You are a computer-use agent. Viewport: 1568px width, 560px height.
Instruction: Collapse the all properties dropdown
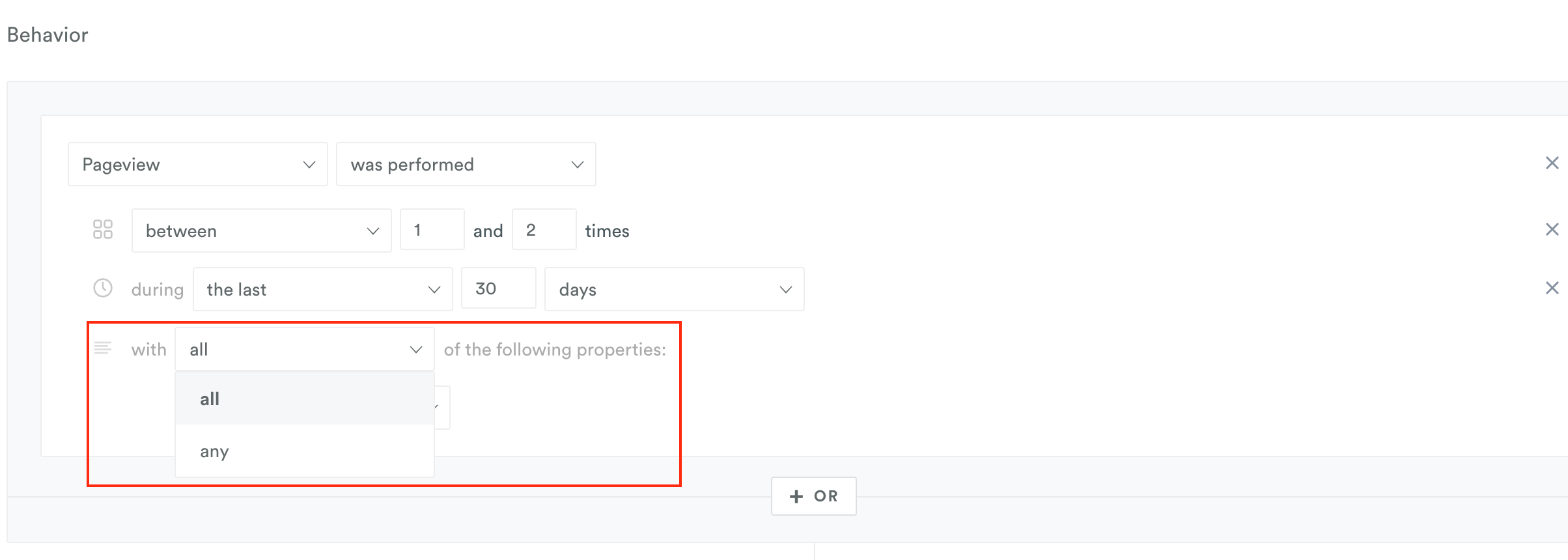(305, 349)
